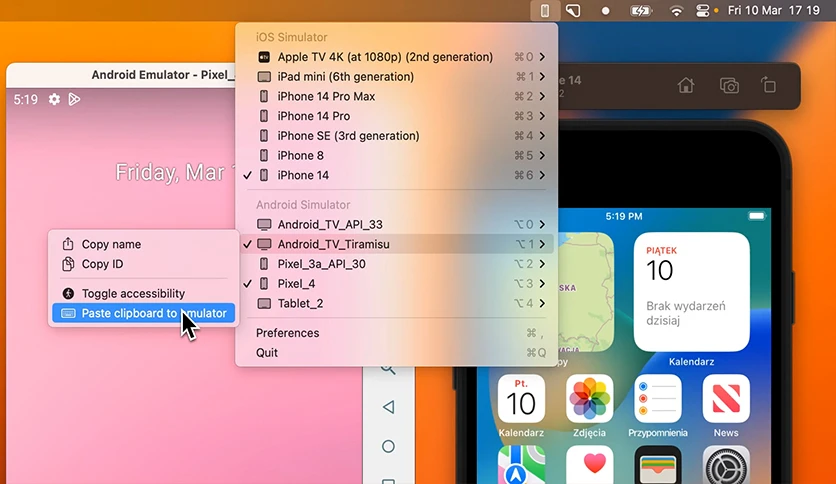
Task: Toggle the checked Android_TV_Tiramisu emulator
Action: tap(397, 244)
